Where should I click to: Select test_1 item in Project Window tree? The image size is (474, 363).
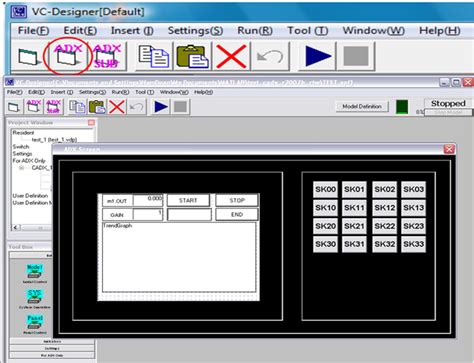click(x=54, y=140)
